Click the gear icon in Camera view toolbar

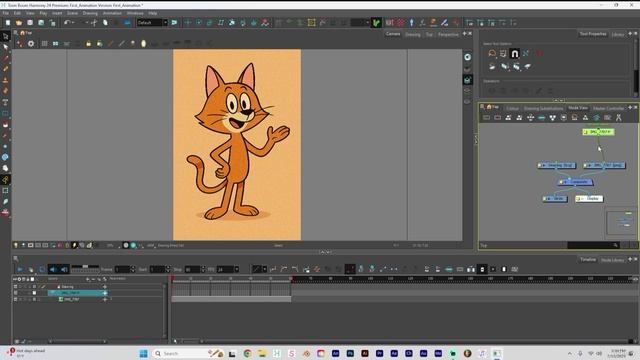click(31, 44)
